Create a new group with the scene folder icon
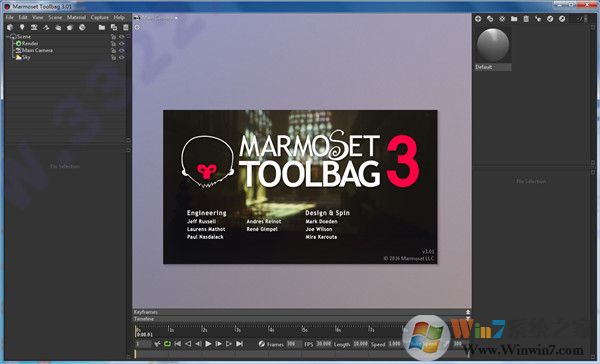The image size is (600, 364). coord(102,28)
